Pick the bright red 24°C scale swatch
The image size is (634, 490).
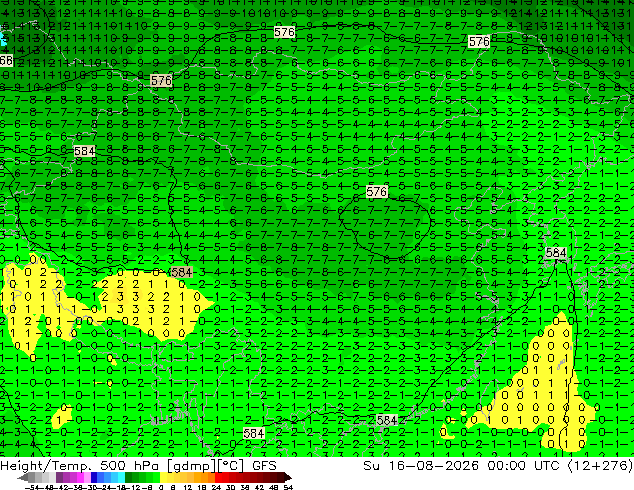(x=218, y=477)
